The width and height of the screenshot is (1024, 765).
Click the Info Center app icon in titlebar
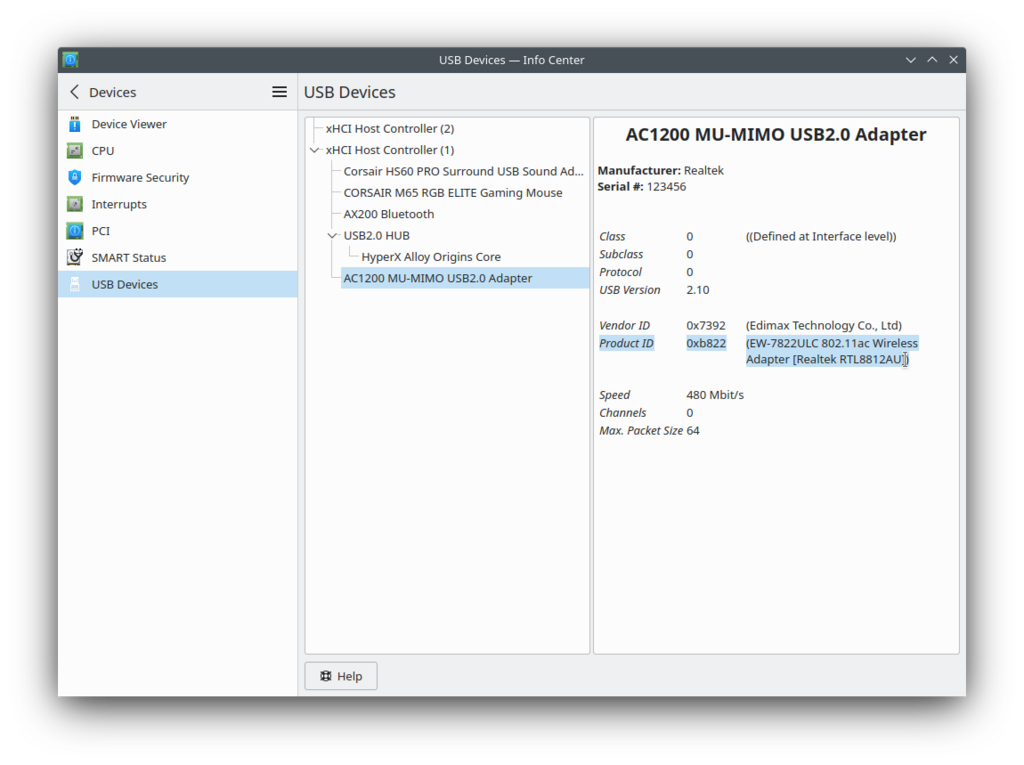[71, 60]
